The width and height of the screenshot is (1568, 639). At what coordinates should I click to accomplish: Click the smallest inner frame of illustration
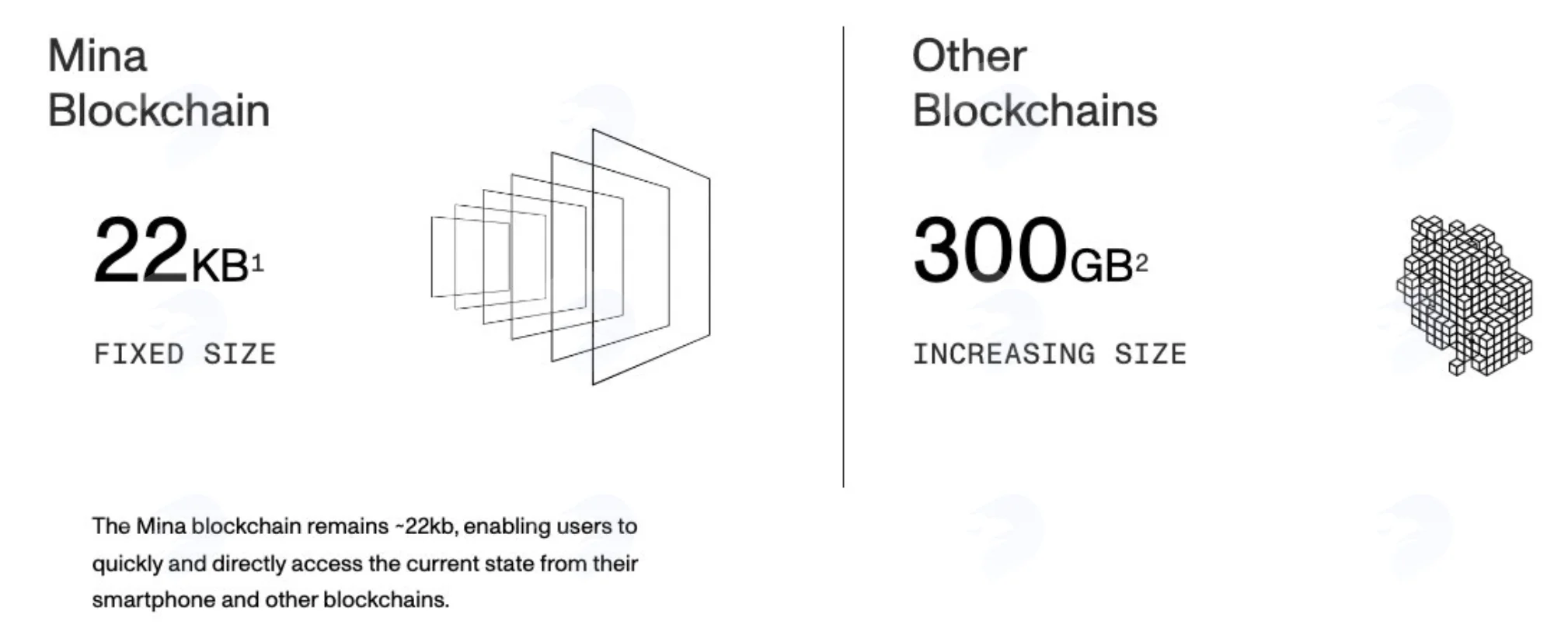(x=469, y=257)
